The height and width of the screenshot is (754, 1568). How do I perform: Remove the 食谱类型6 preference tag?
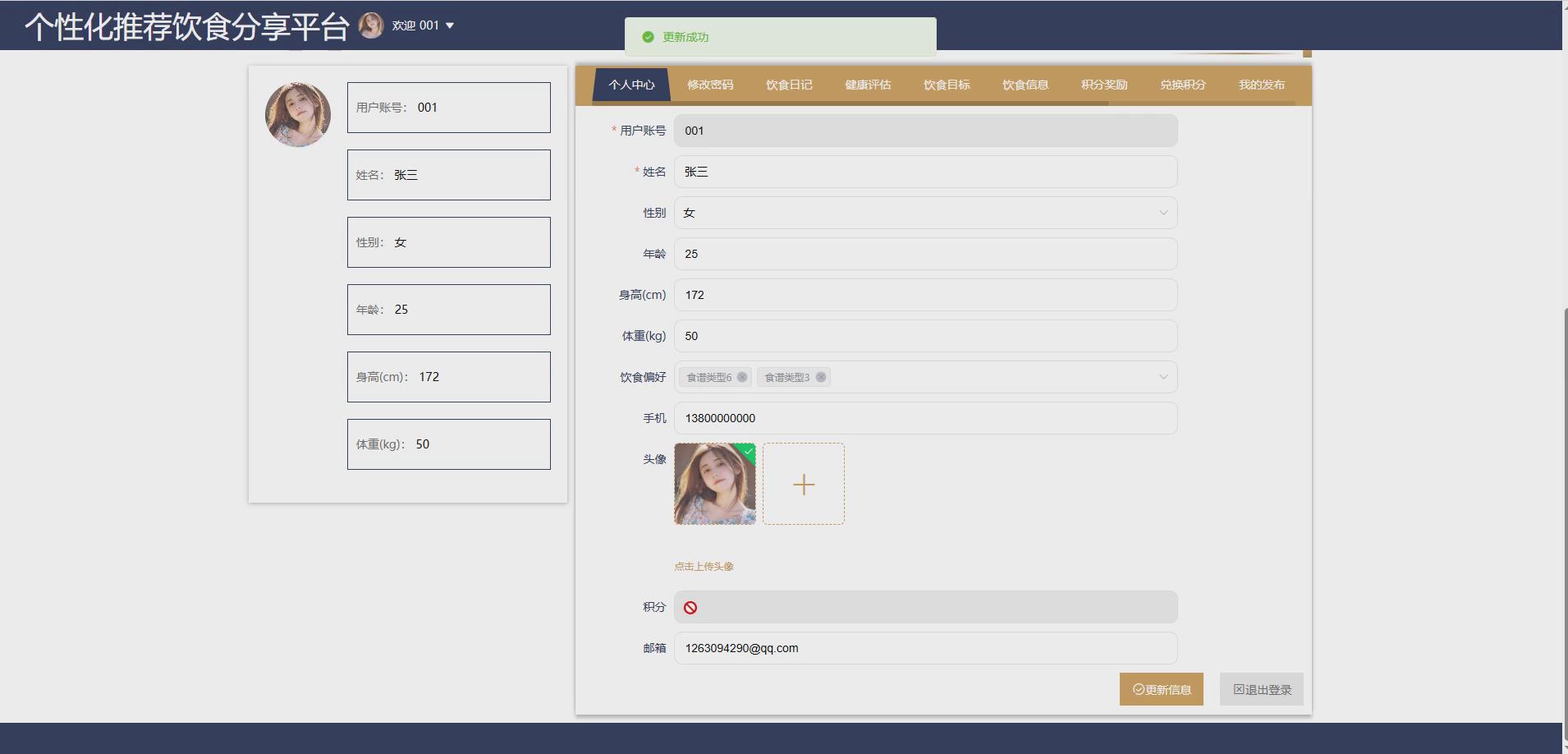[x=741, y=377]
